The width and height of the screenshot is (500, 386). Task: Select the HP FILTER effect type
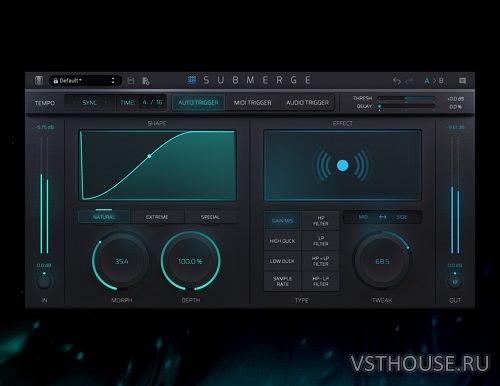(321, 221)
